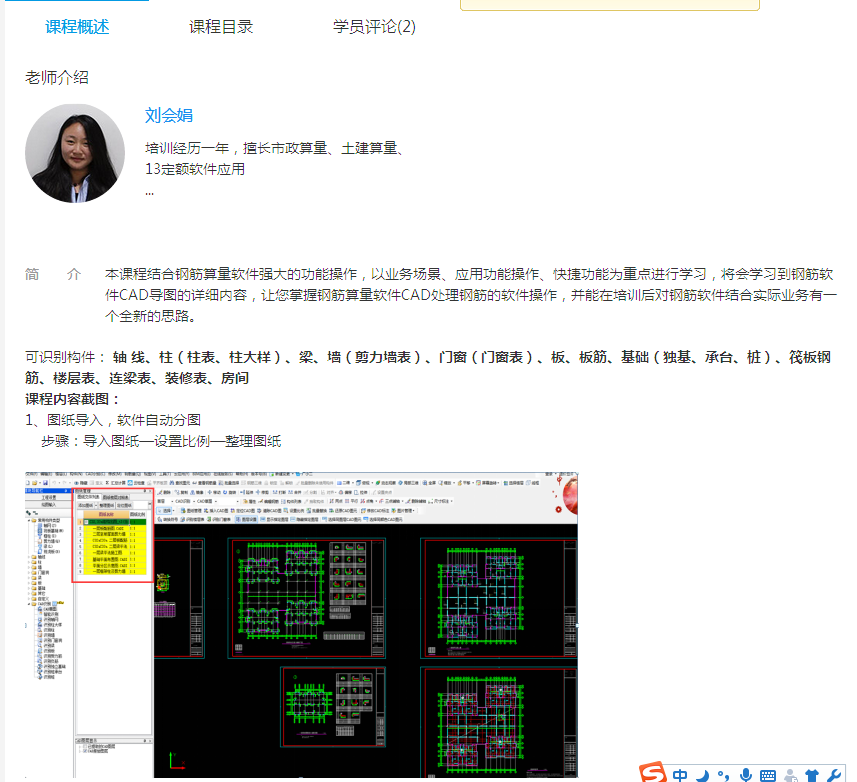Click the teacher's round profile photo

click(75, 154)
